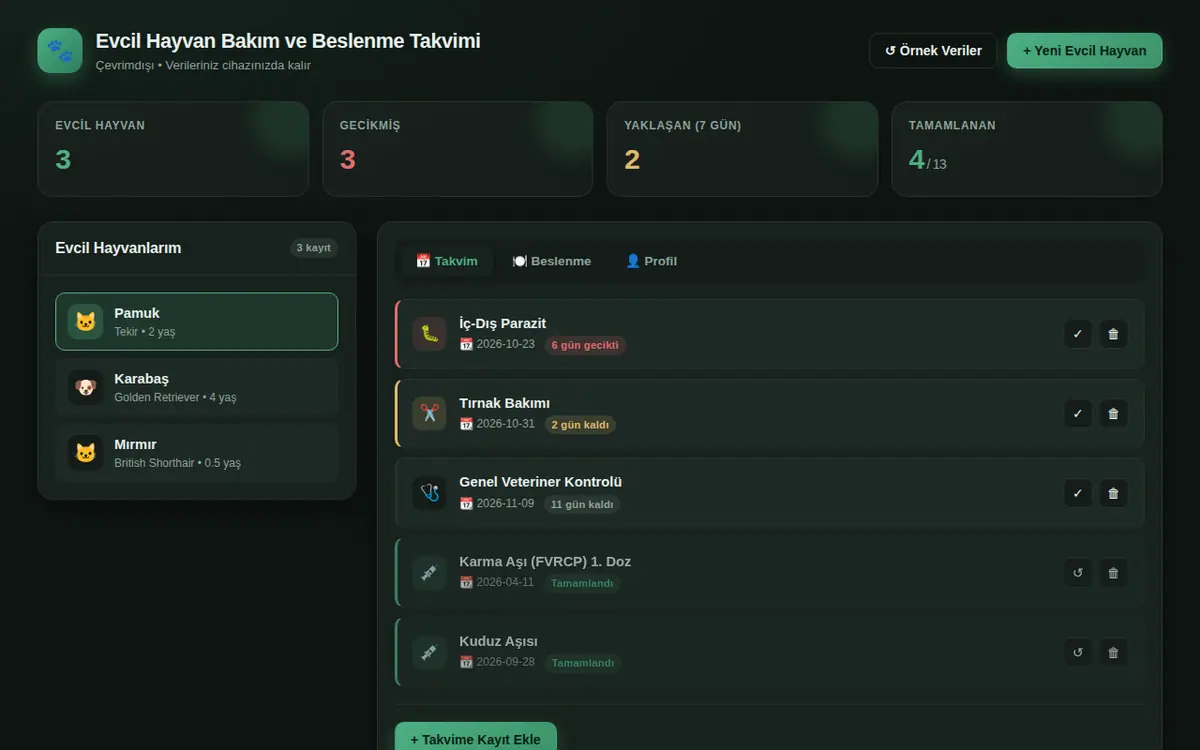The image size is (1200, 750).
Task: Click the bug icon for İç-Dış Parazit
Action: pos(429,334)
